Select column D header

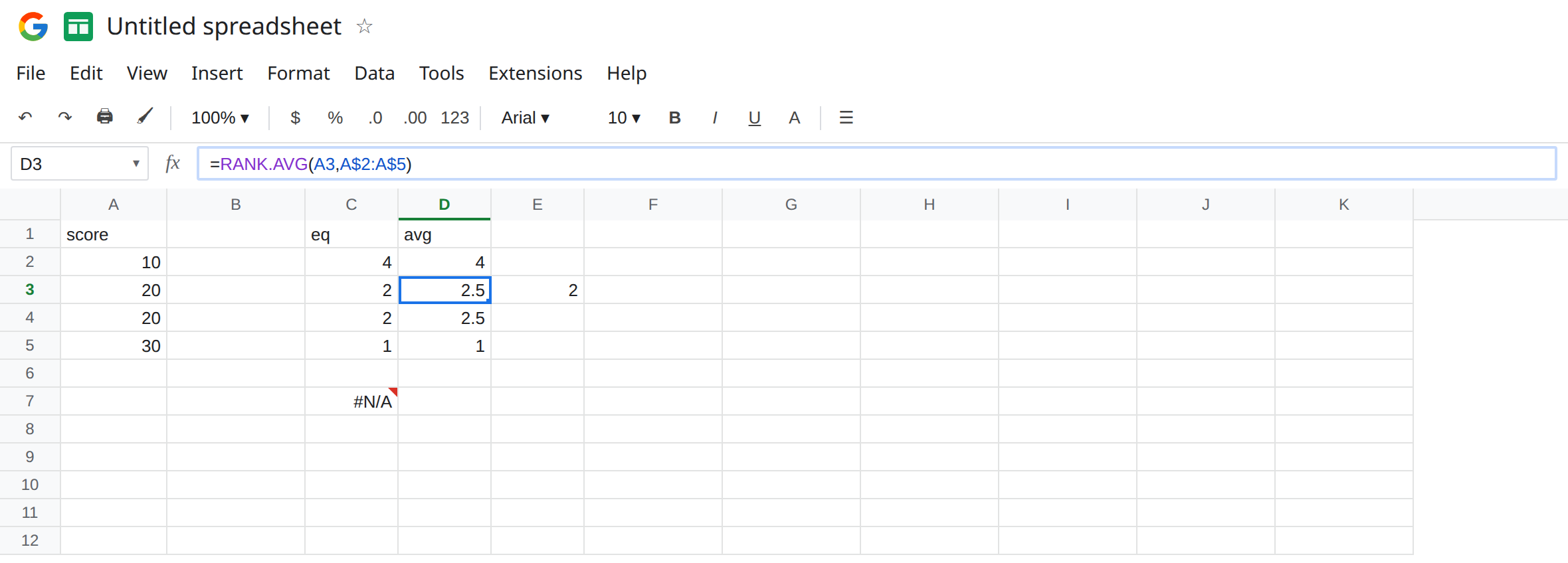(x=444, y=204)
